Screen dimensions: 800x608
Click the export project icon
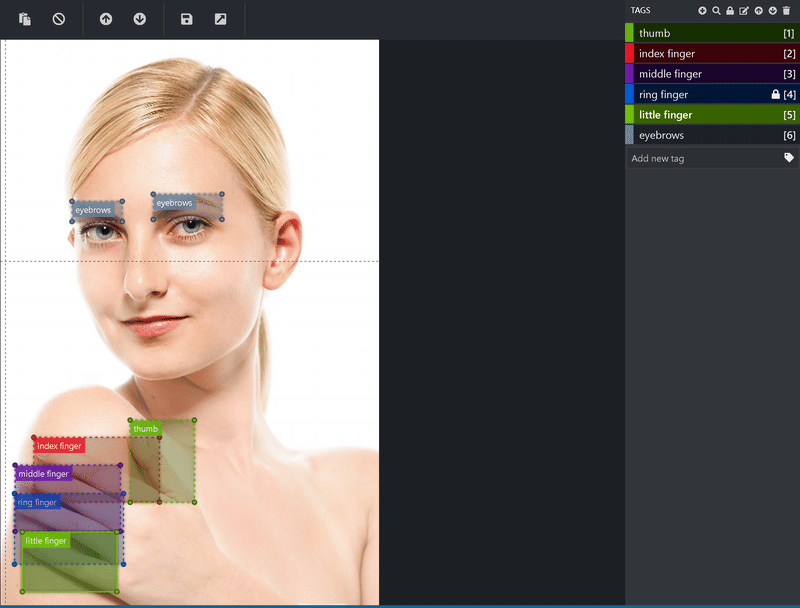220,19
